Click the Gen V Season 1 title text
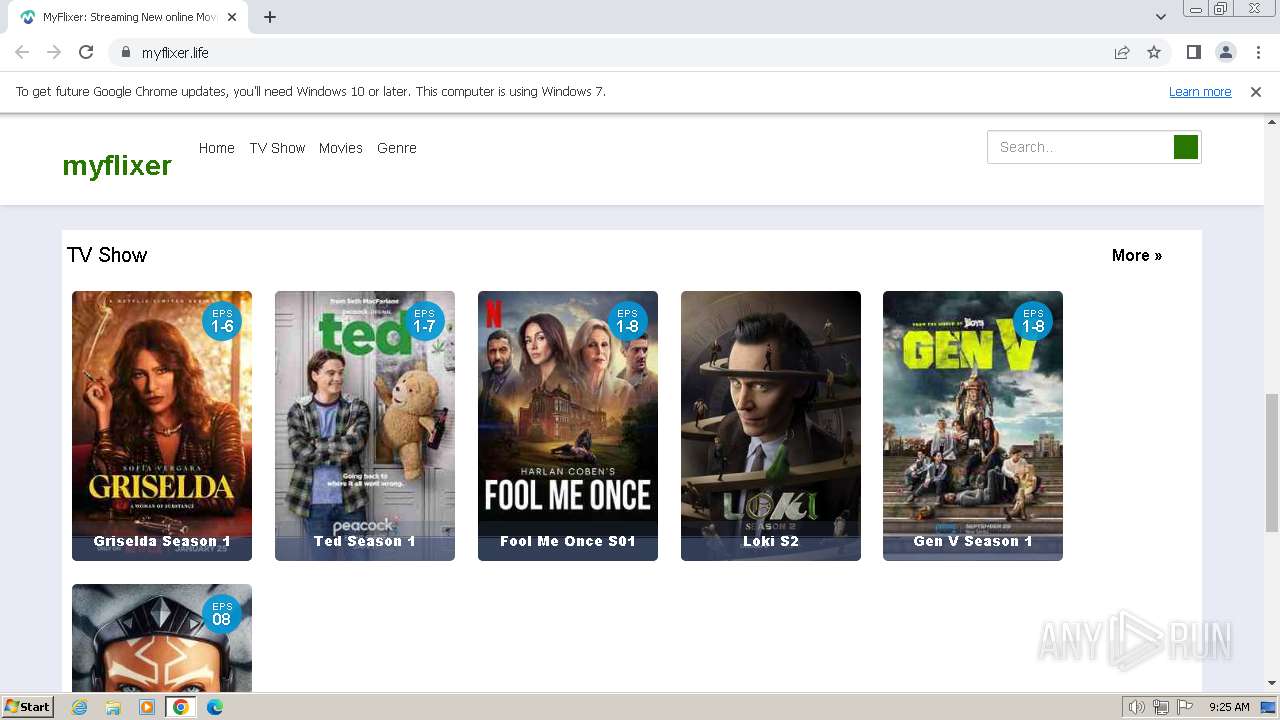 point(973,541)
